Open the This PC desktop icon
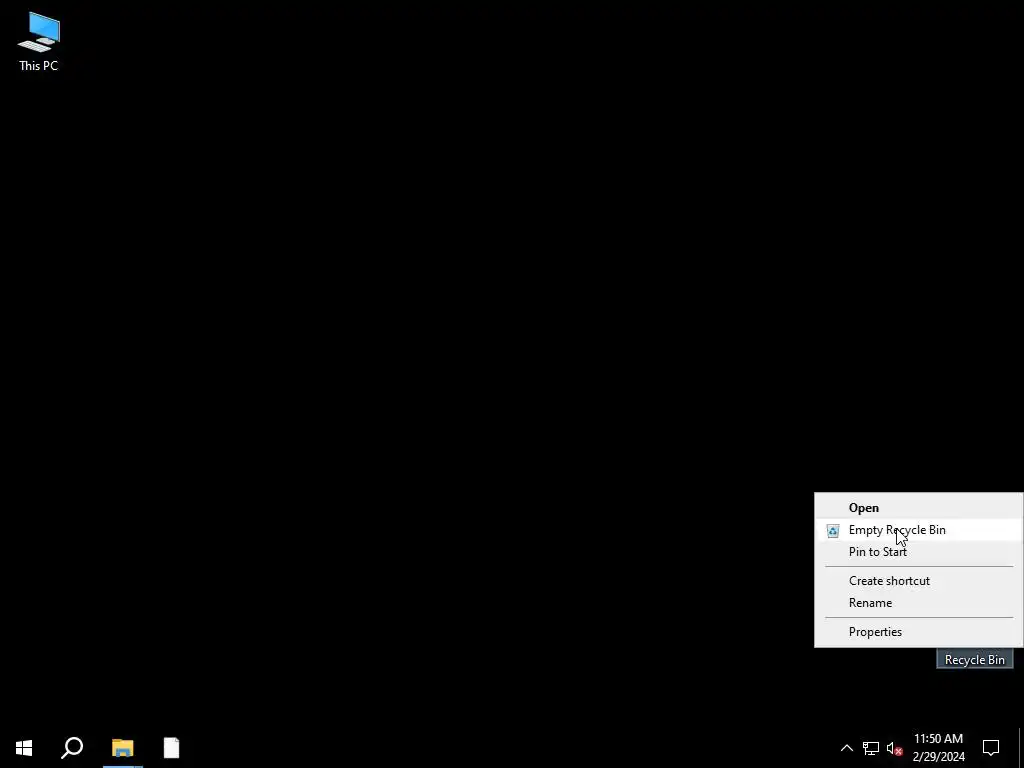 click(x=39, y=42)
